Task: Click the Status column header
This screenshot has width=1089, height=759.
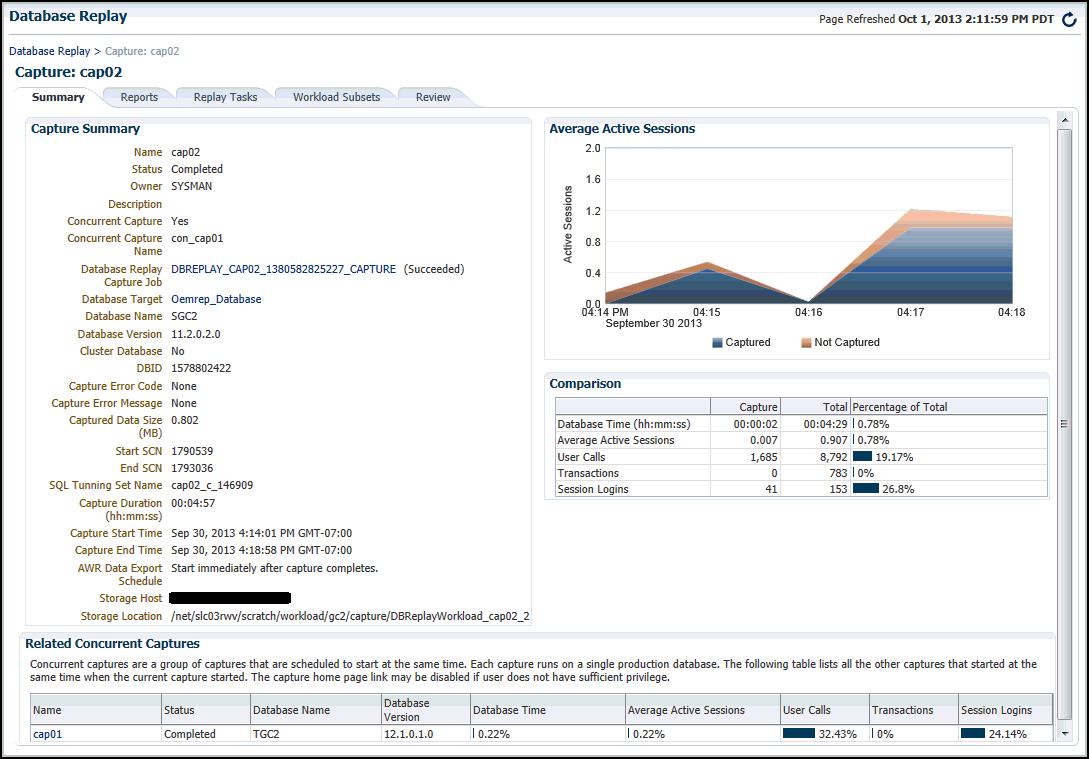Action: click(179, 708)
